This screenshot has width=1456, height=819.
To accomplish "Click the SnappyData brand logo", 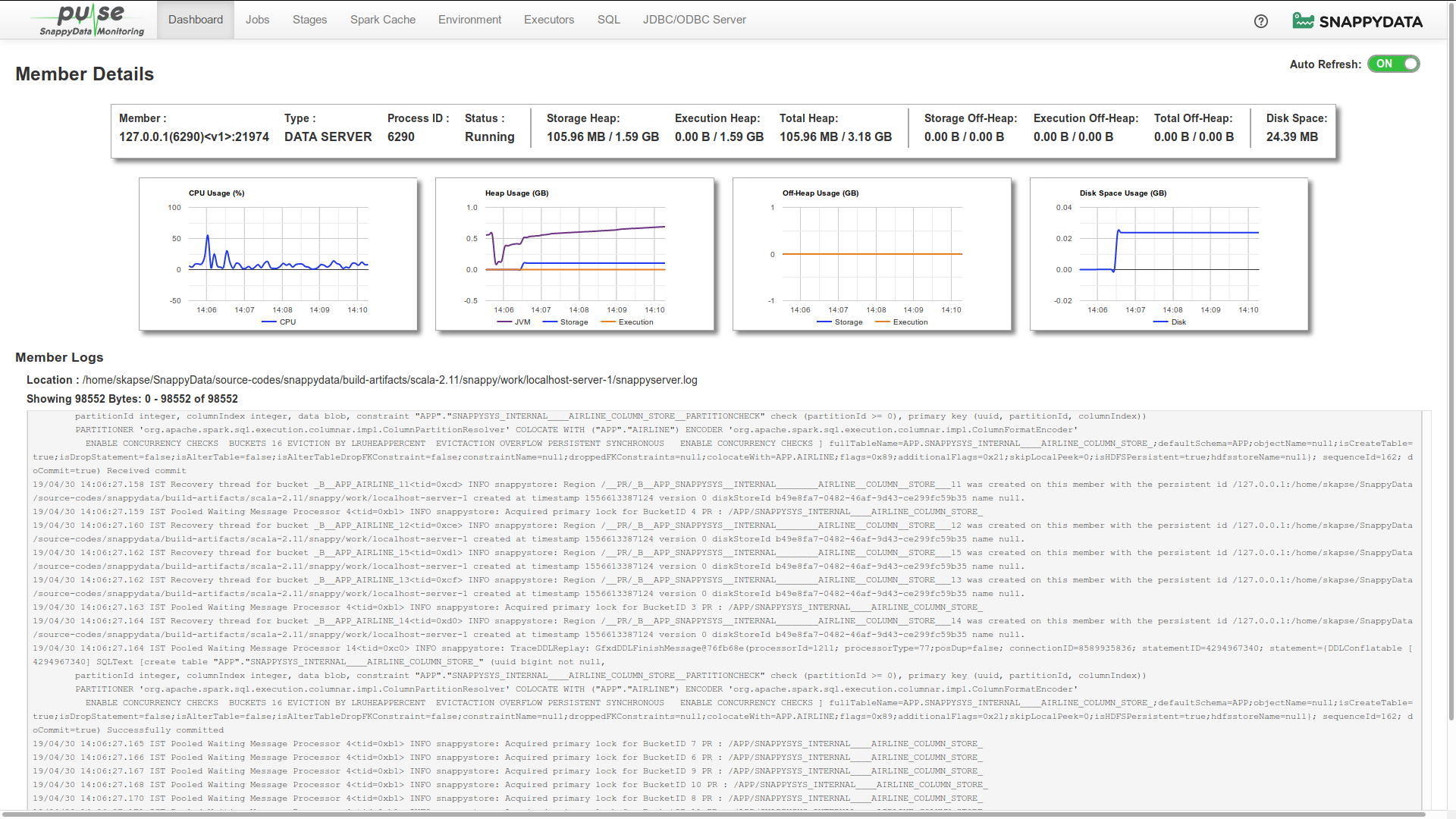I will [x=1357, y=21].
